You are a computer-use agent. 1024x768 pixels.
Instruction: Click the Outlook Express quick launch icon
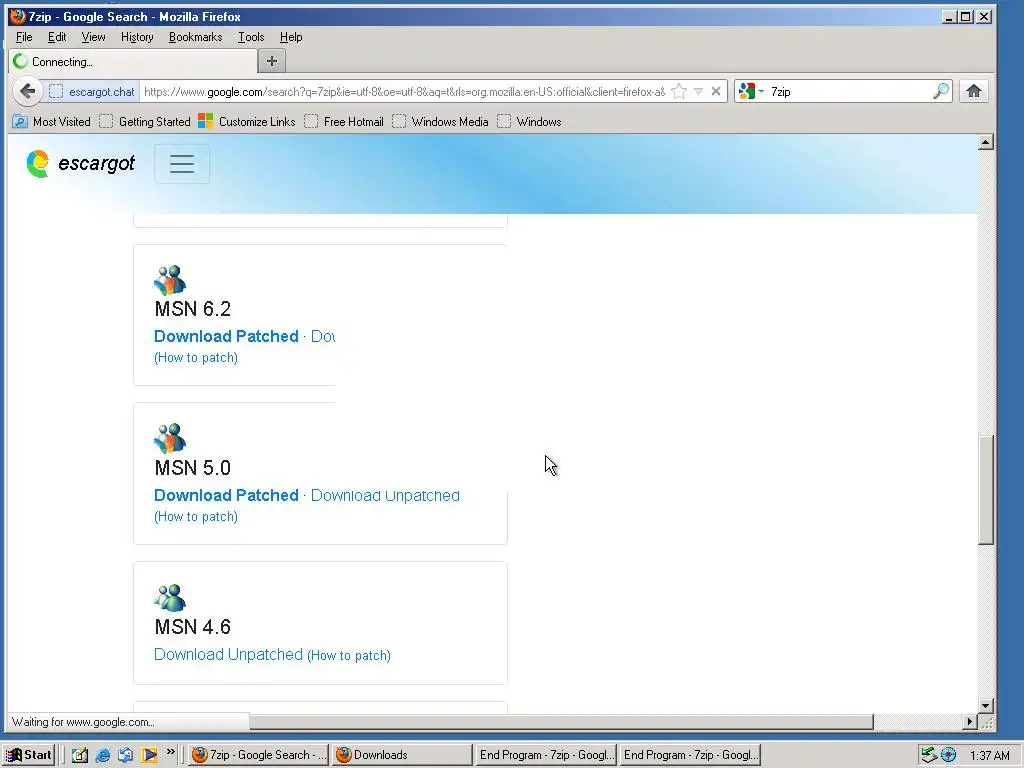125,755
